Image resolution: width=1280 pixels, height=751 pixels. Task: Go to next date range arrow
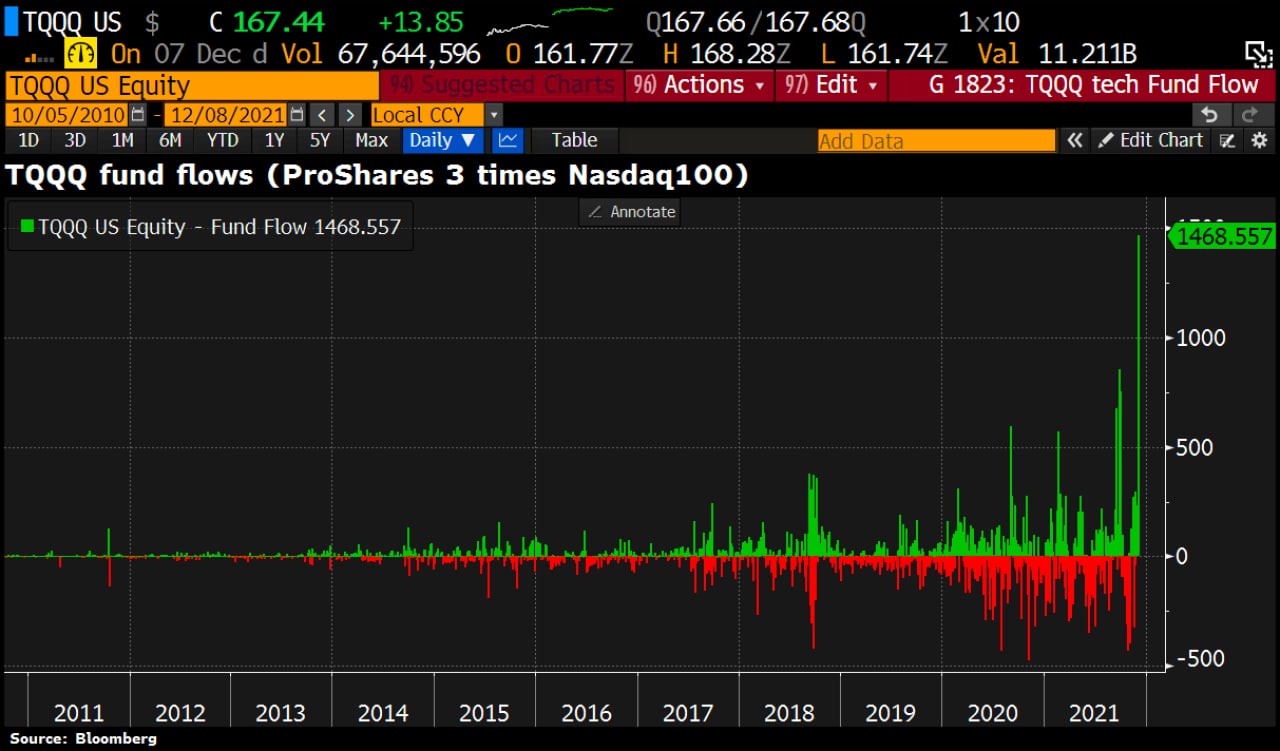click(x=349, y=115)
